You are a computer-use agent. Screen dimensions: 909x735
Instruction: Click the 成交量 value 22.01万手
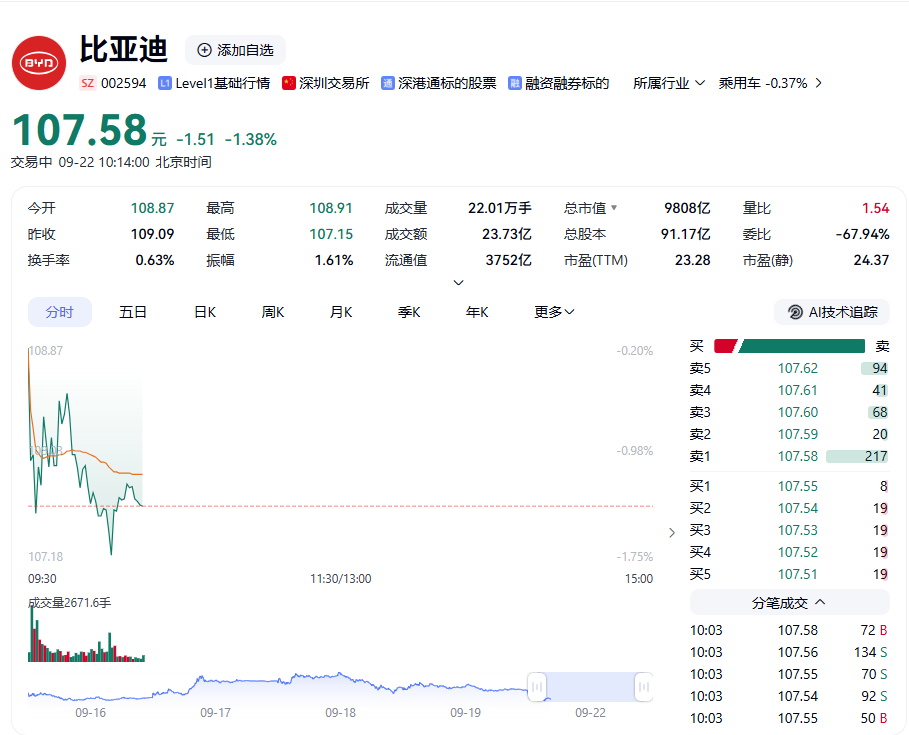coord(500,208)
